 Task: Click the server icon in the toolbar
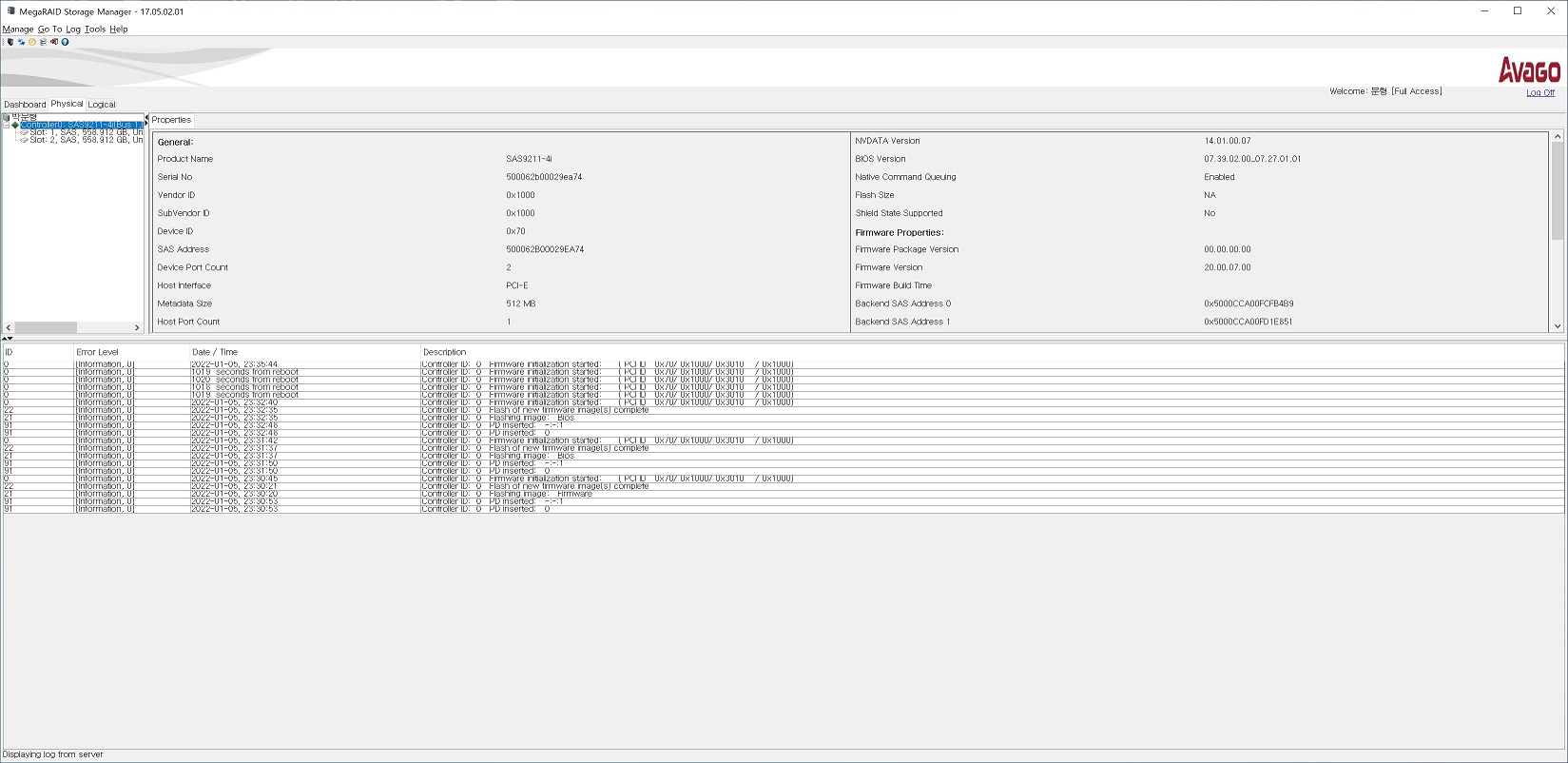(x=10, y=42)
